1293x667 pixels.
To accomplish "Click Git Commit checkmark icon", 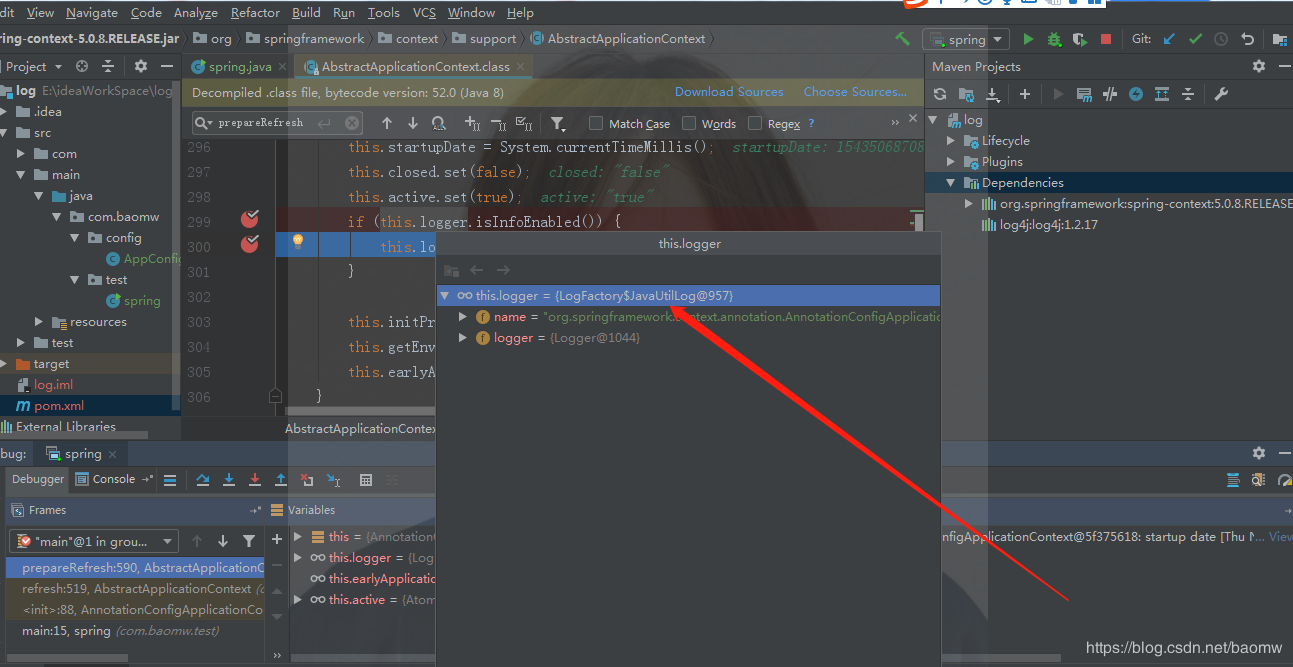I will (1195, 40).
